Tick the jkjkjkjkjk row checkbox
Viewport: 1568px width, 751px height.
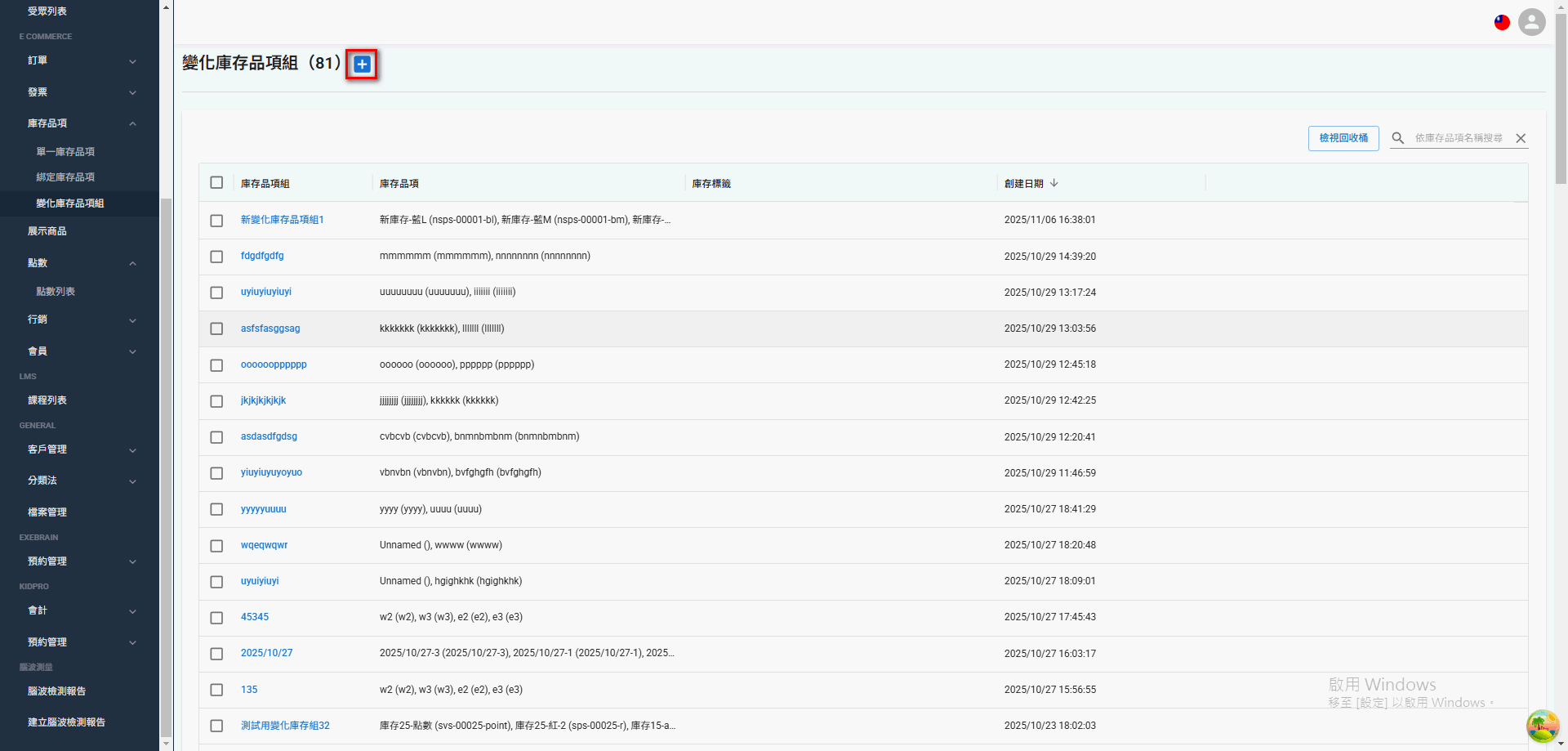pyautogui.click(x=216, y=401)
